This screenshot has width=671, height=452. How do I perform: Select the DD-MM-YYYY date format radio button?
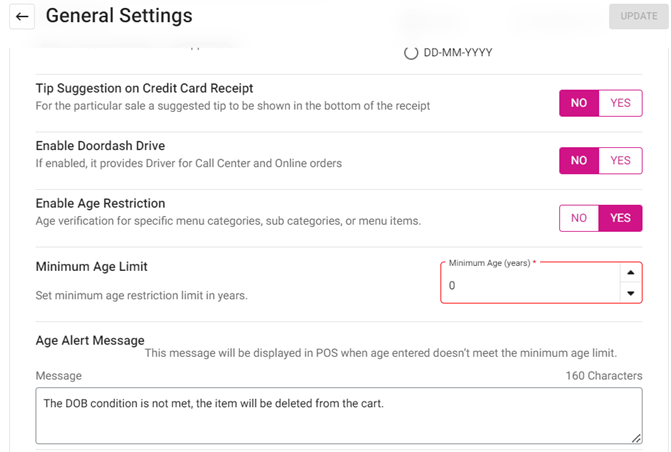[x=411, y=53]
